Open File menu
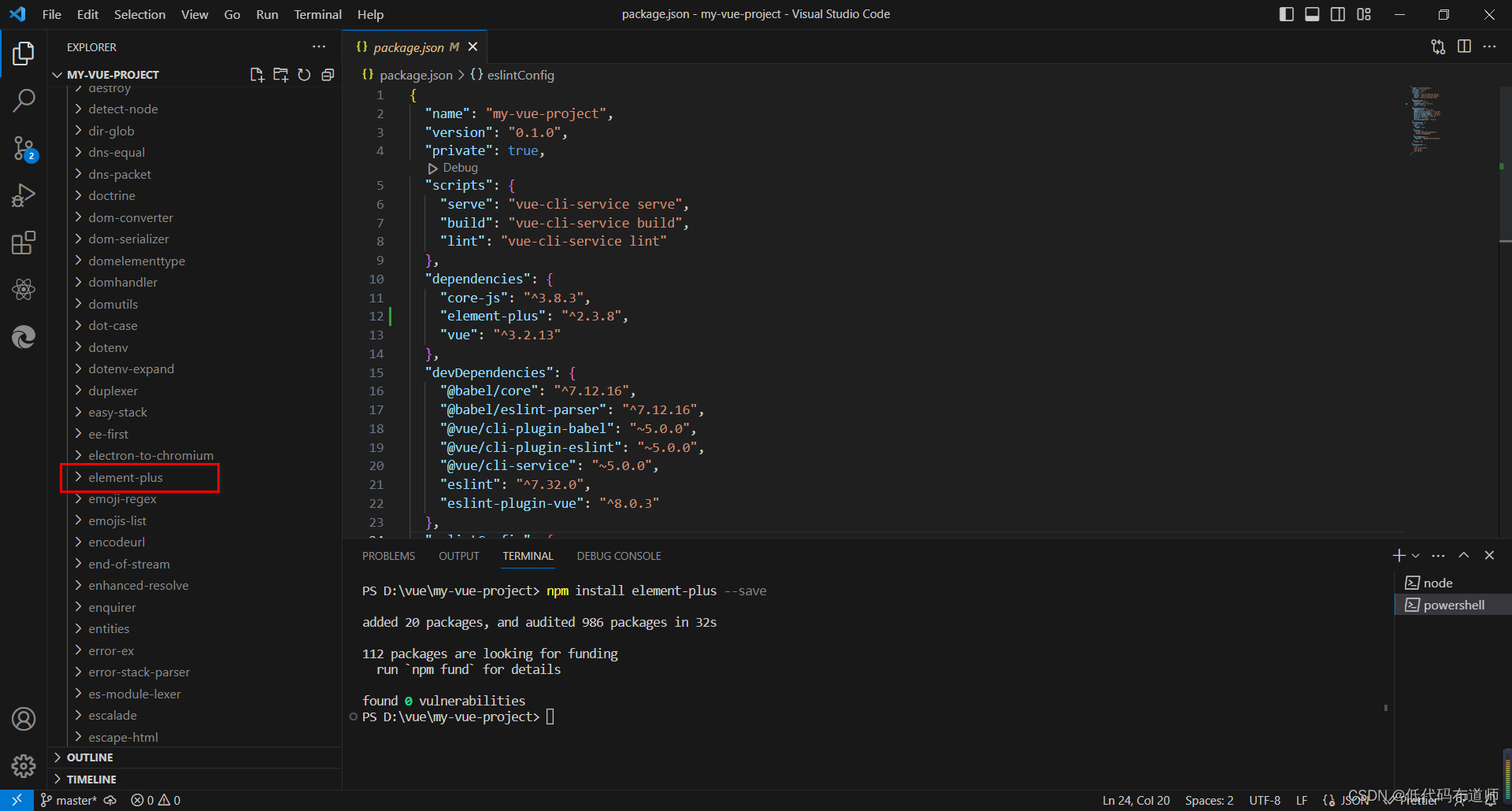 [52, 14]
